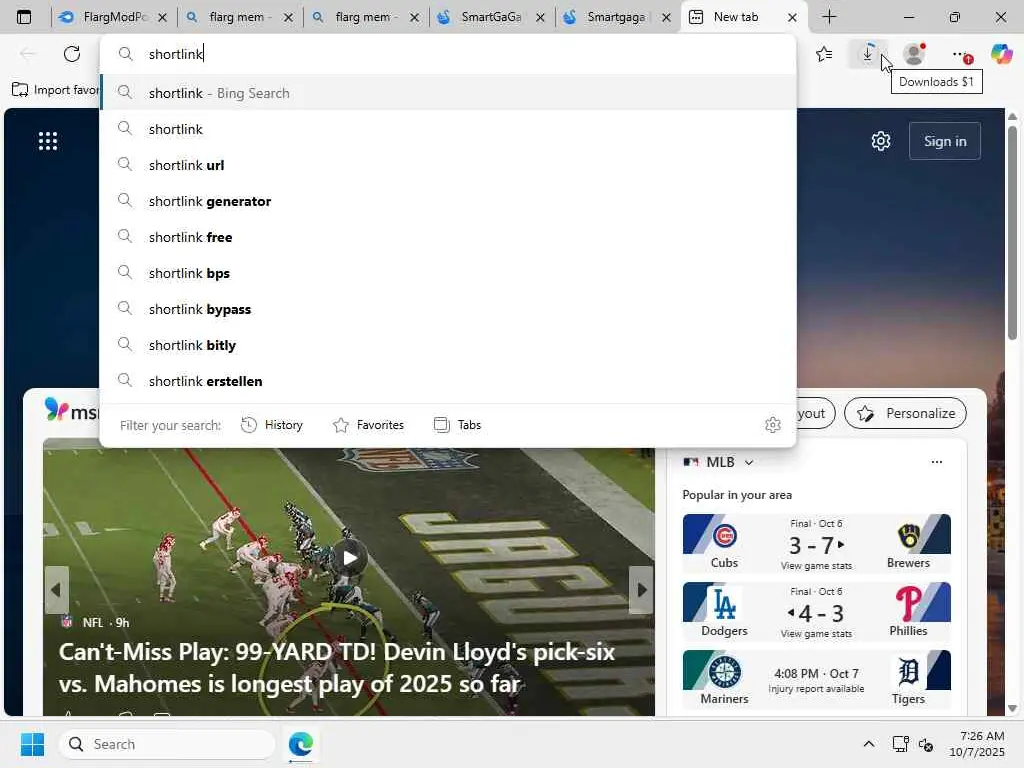Select shortlink Bing Search suggestion
The width and height of the screenshot is (1024, 768).
pyautogui.click(x=449, y=93)
